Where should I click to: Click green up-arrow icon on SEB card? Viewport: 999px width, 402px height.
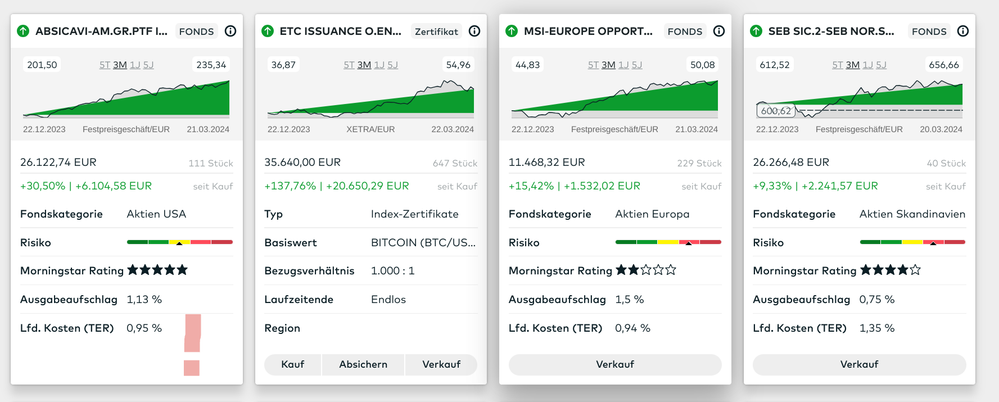pyautogui.click(x=756, y=31)
